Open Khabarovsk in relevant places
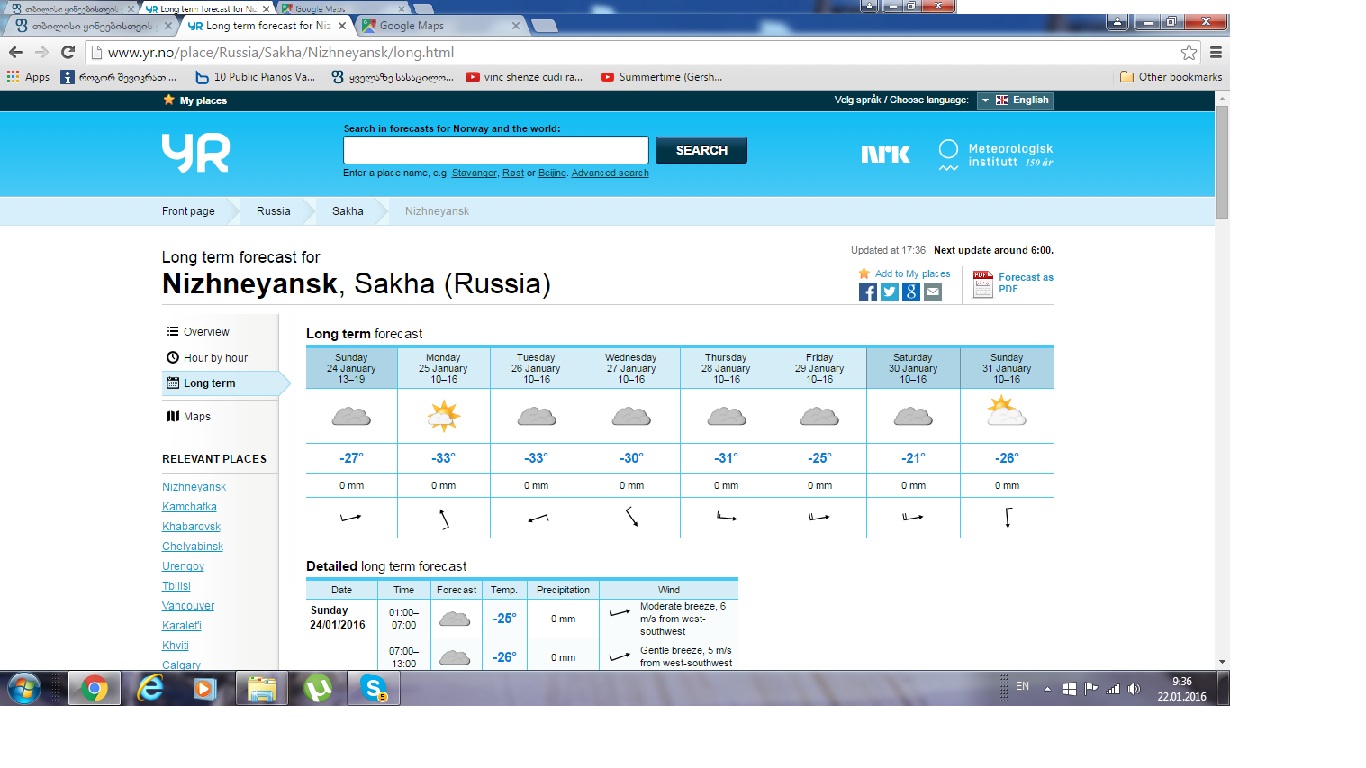The image size is (1366, 768). click(x=191, y=527)
